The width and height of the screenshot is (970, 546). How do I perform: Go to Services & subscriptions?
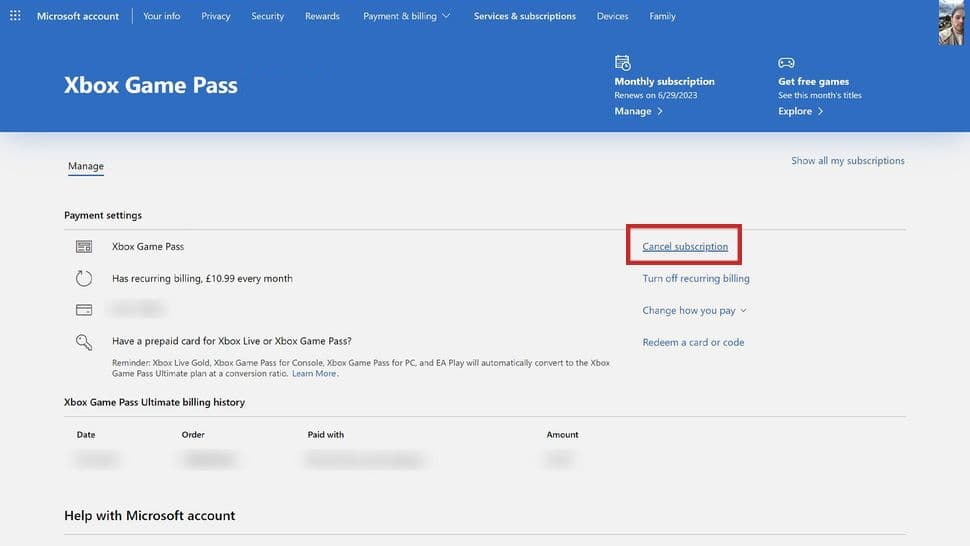click(525, 16)
